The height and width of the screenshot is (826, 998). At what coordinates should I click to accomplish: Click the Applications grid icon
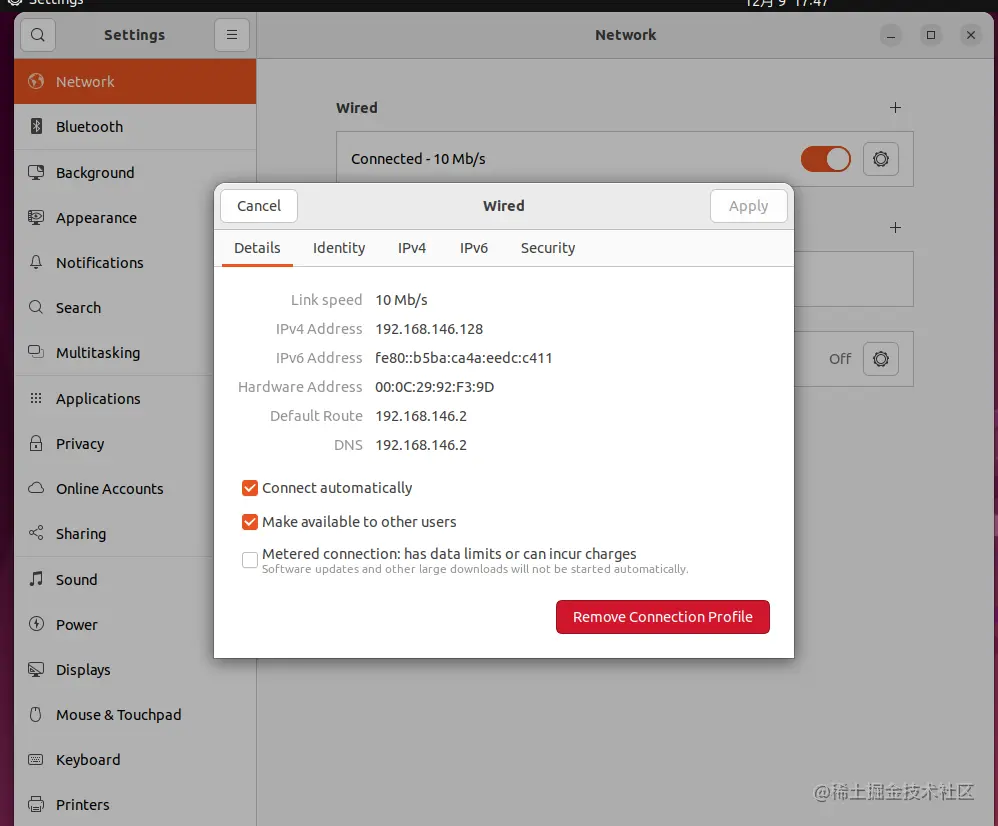[36, 398]
